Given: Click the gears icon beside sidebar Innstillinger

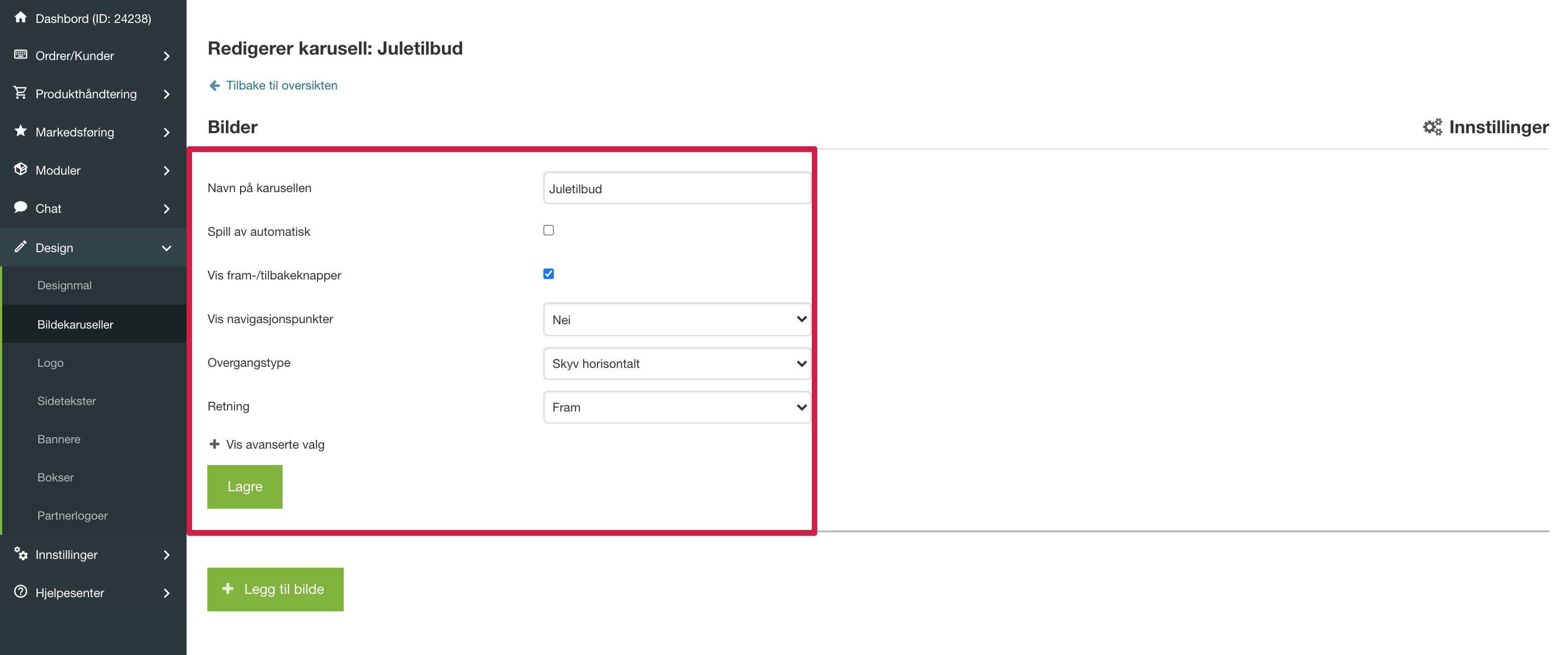Looking at the screenshot, I should [x=21, y=553].
